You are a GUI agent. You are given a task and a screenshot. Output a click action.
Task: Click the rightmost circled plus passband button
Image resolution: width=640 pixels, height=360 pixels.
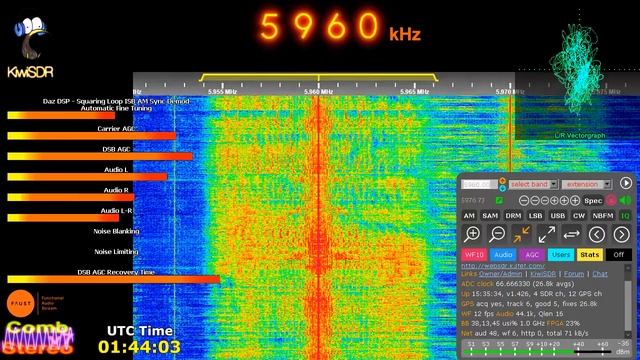click(575, 200)
